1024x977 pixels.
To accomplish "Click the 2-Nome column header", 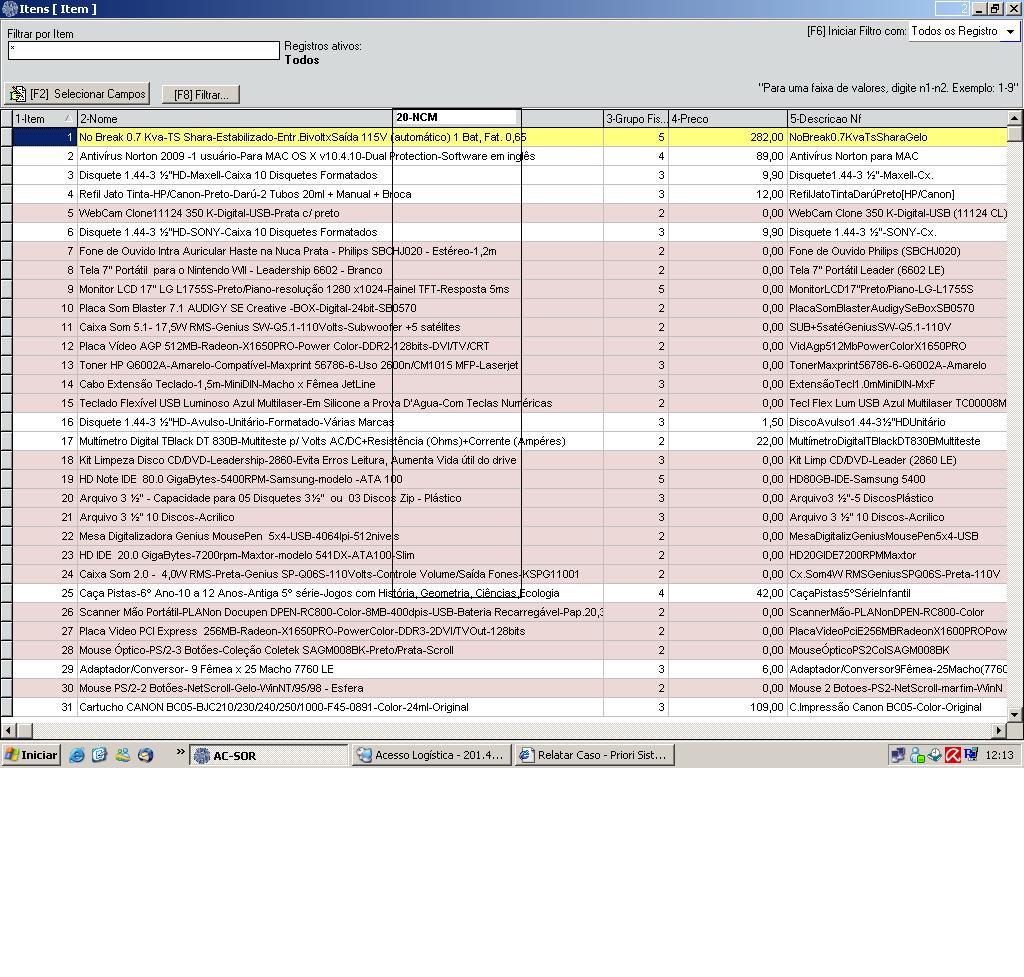I will tap(235, 119).
